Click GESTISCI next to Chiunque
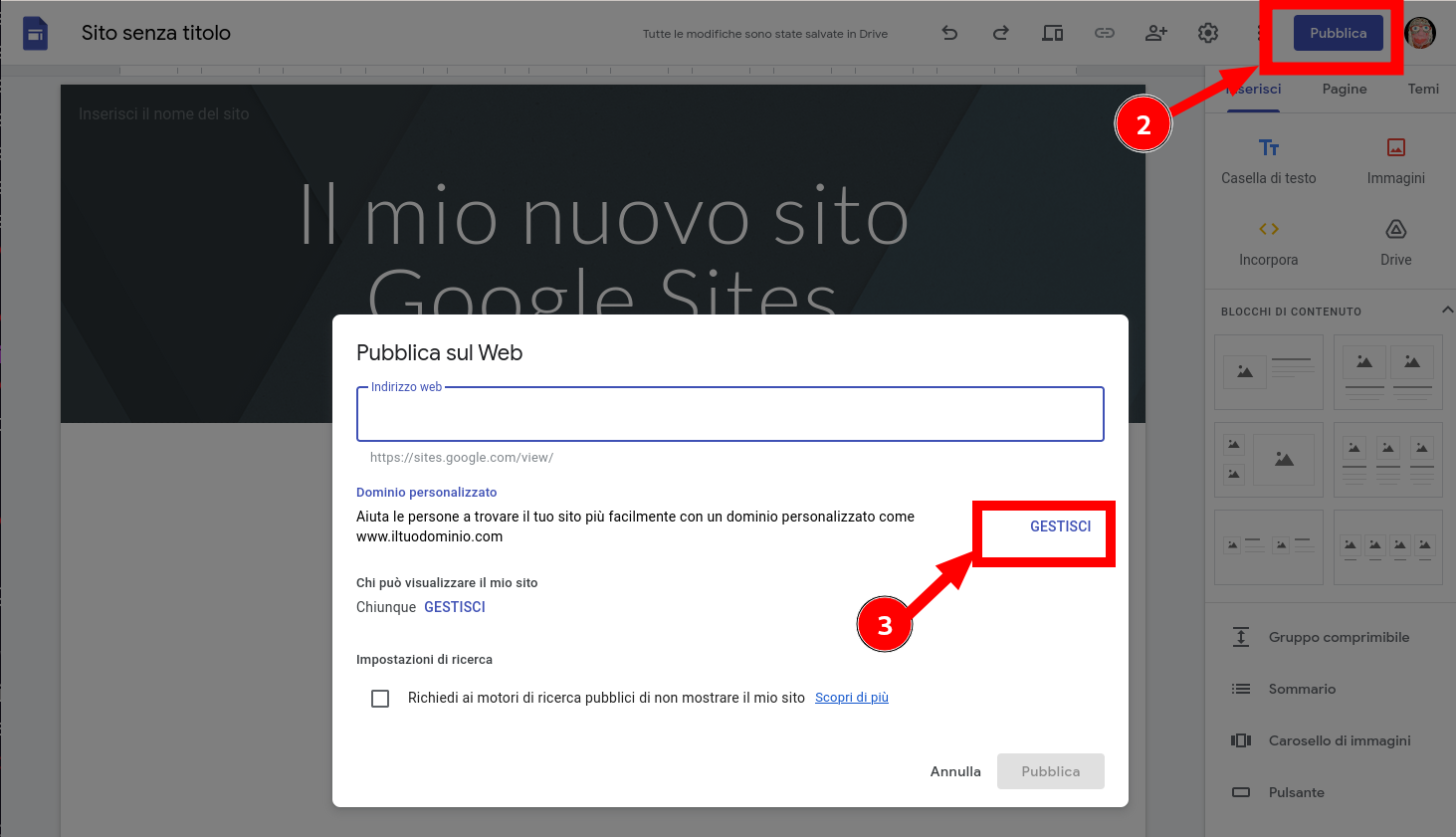Screen dimensions: 1456x837 point(455,607)
